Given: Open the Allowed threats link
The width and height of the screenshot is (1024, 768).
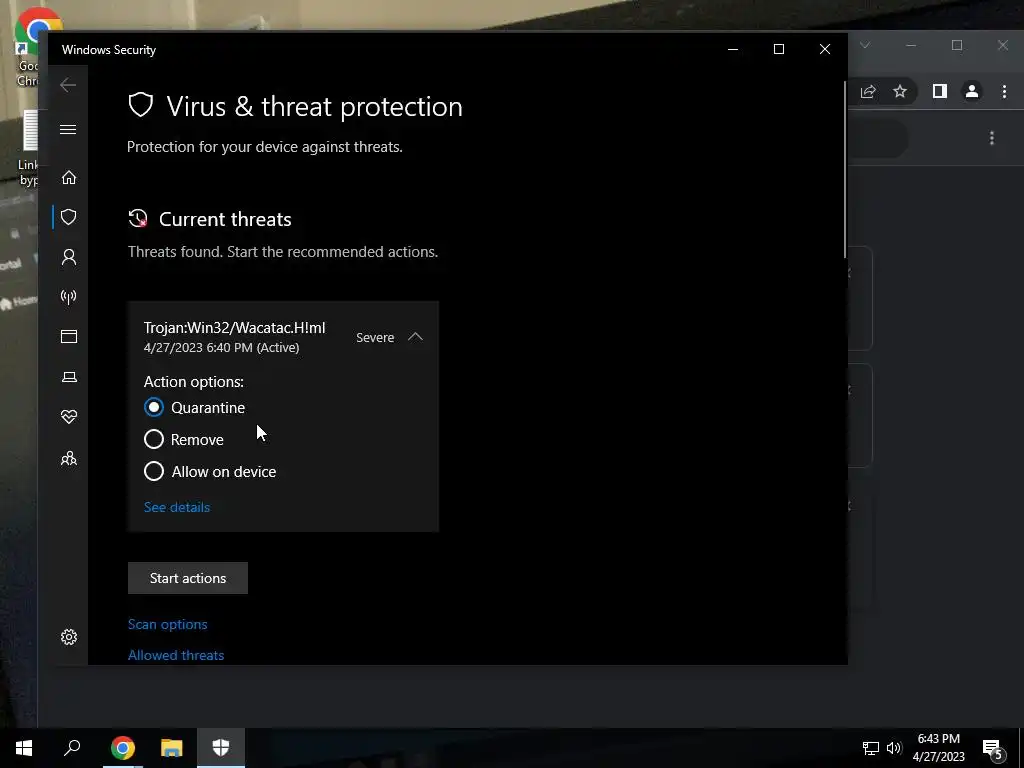Looking at the screenshot, I should pyautogui.click(x=176, y=655).
